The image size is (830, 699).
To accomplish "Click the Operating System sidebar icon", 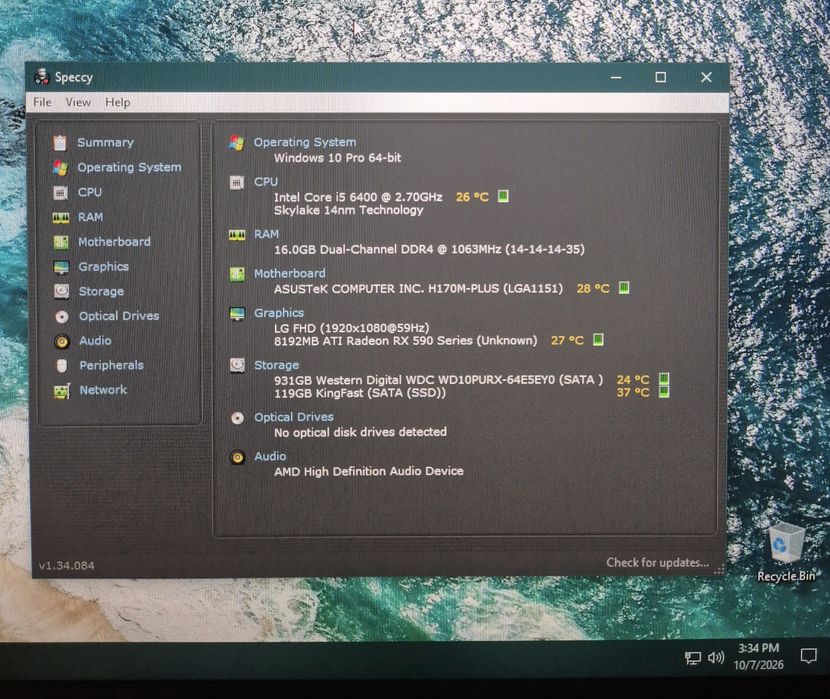I will [x=60, y=168].
